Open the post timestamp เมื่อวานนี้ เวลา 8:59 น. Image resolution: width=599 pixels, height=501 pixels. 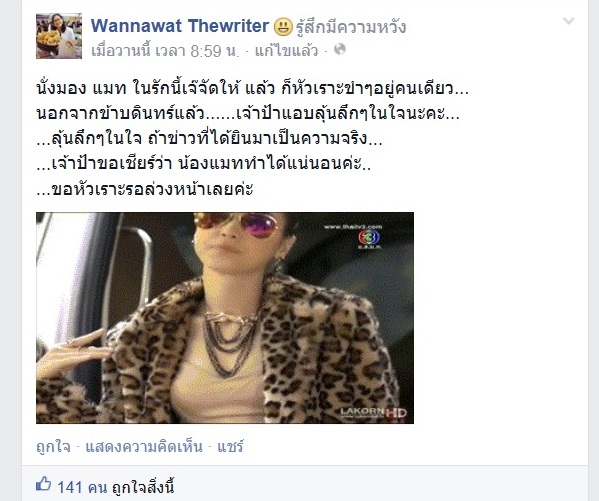165,50
